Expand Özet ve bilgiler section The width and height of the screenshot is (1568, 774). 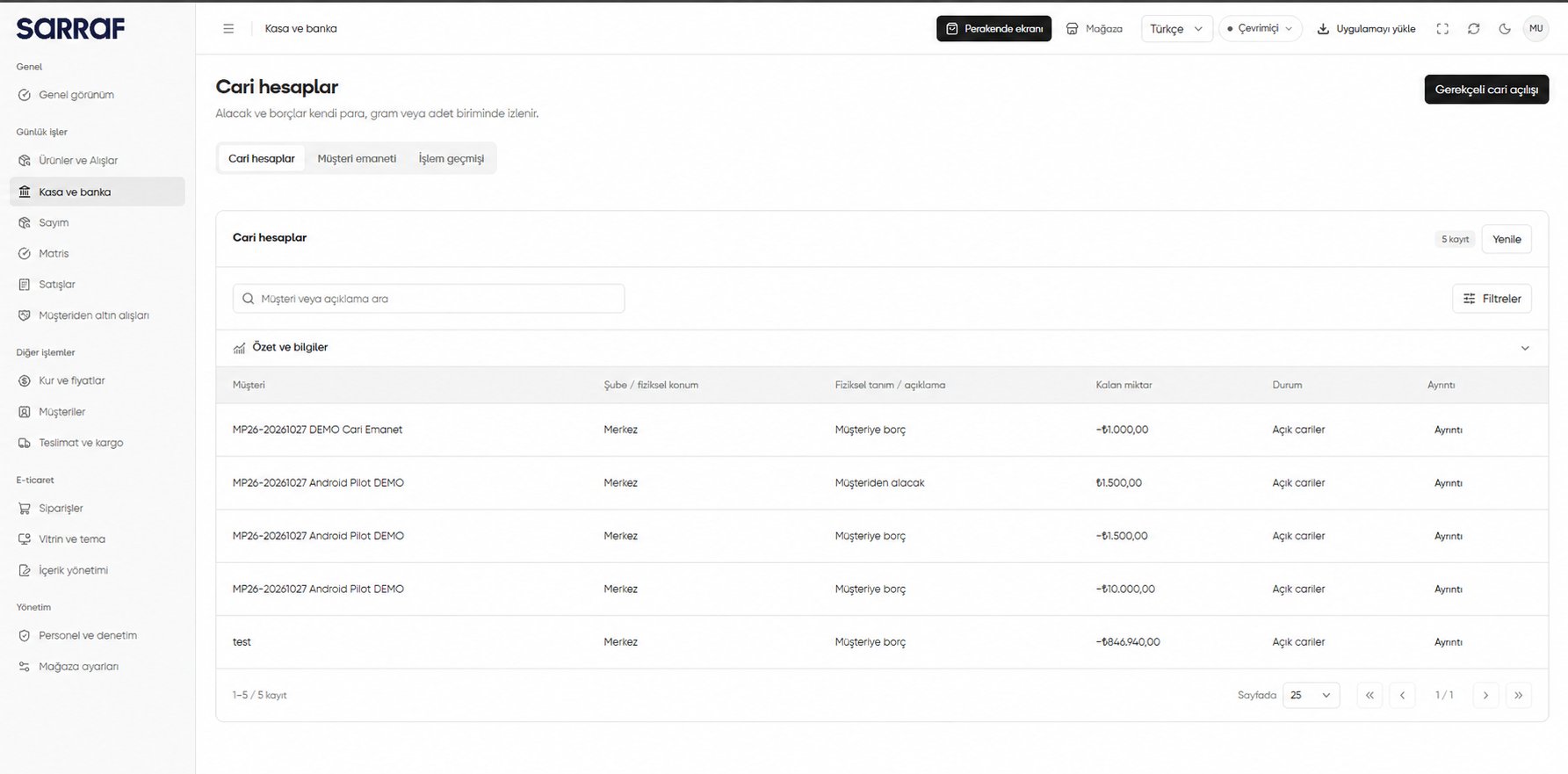click(x=882, y=348)
